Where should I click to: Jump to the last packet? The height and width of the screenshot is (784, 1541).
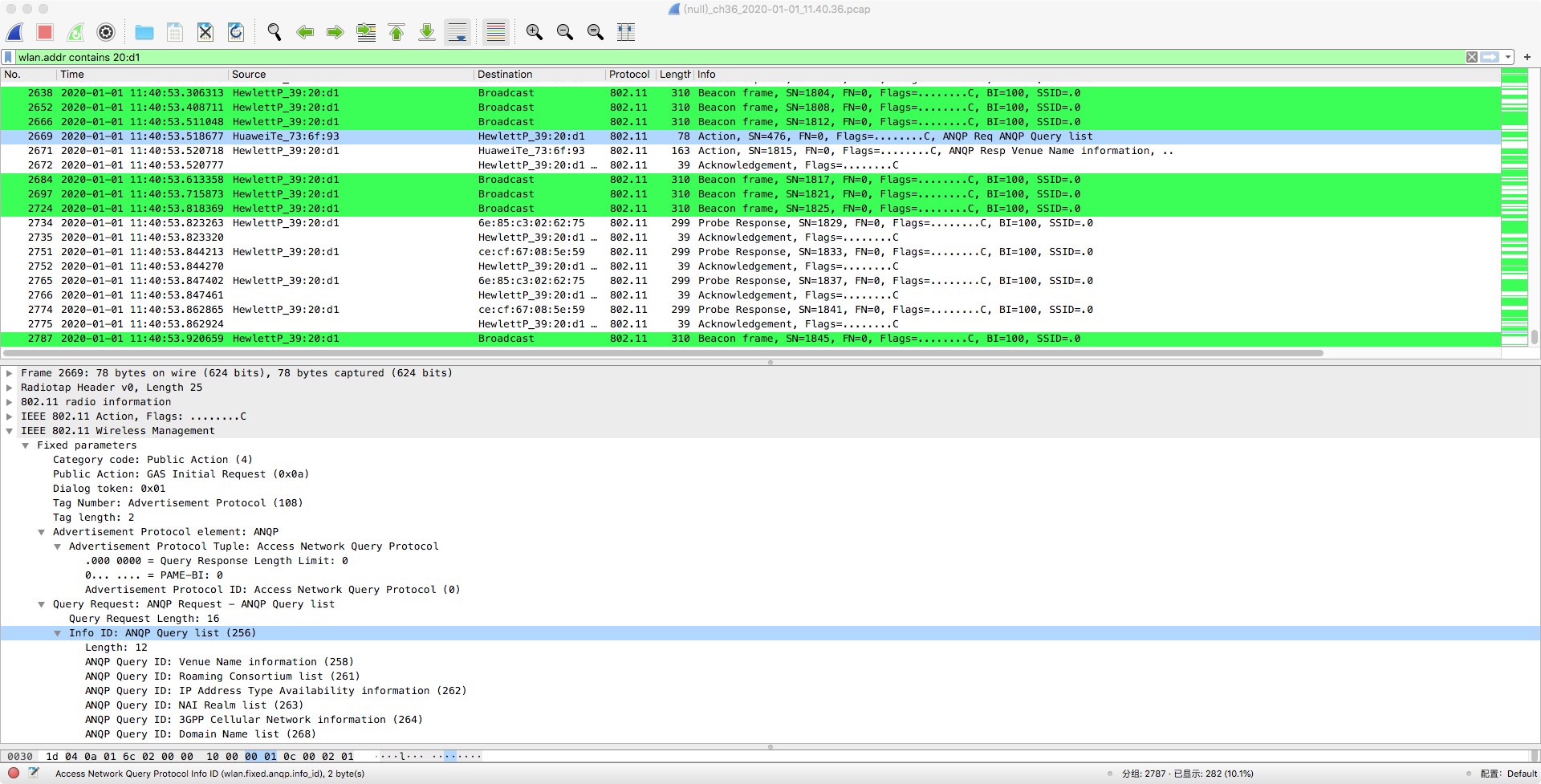tap(427, 32)
